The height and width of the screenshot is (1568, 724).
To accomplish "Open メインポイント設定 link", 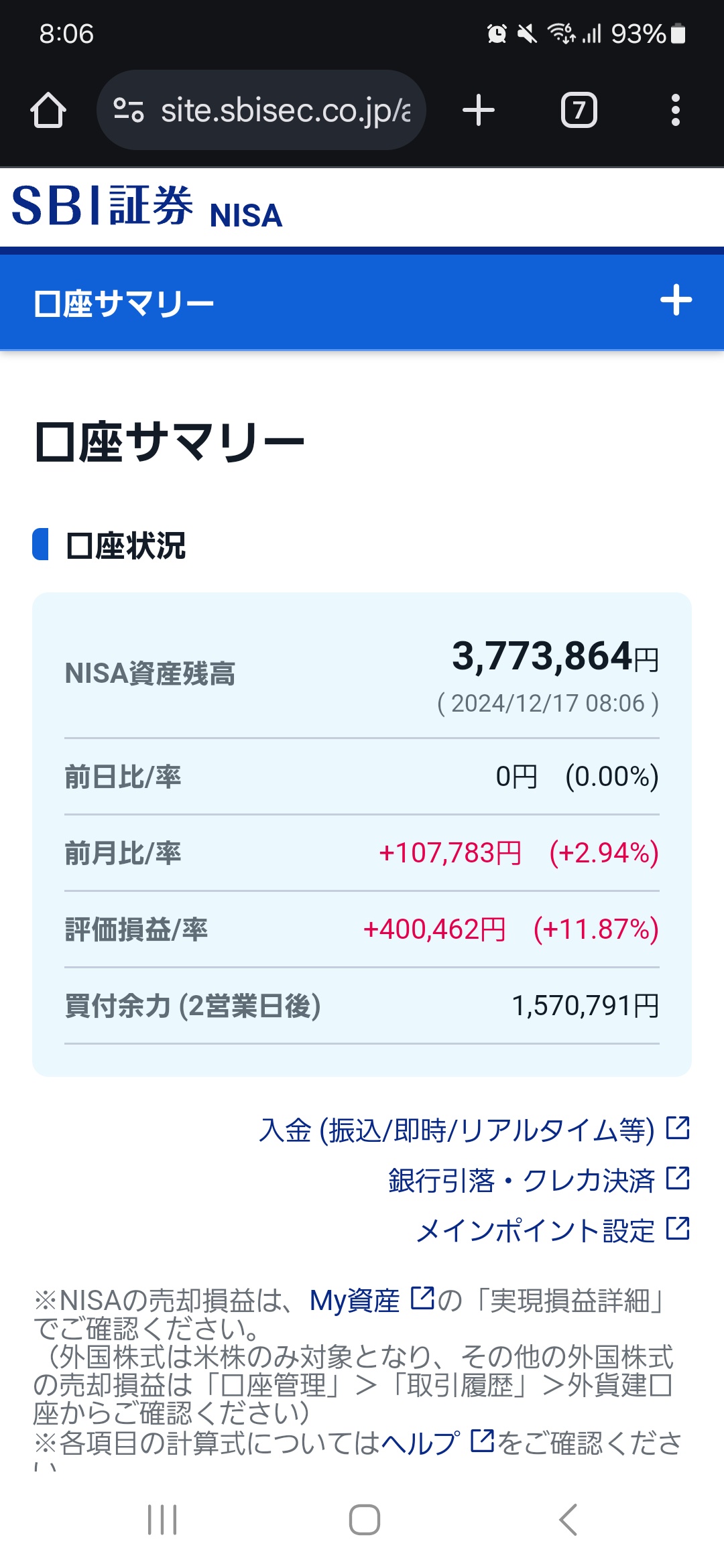I will 553,1230.
